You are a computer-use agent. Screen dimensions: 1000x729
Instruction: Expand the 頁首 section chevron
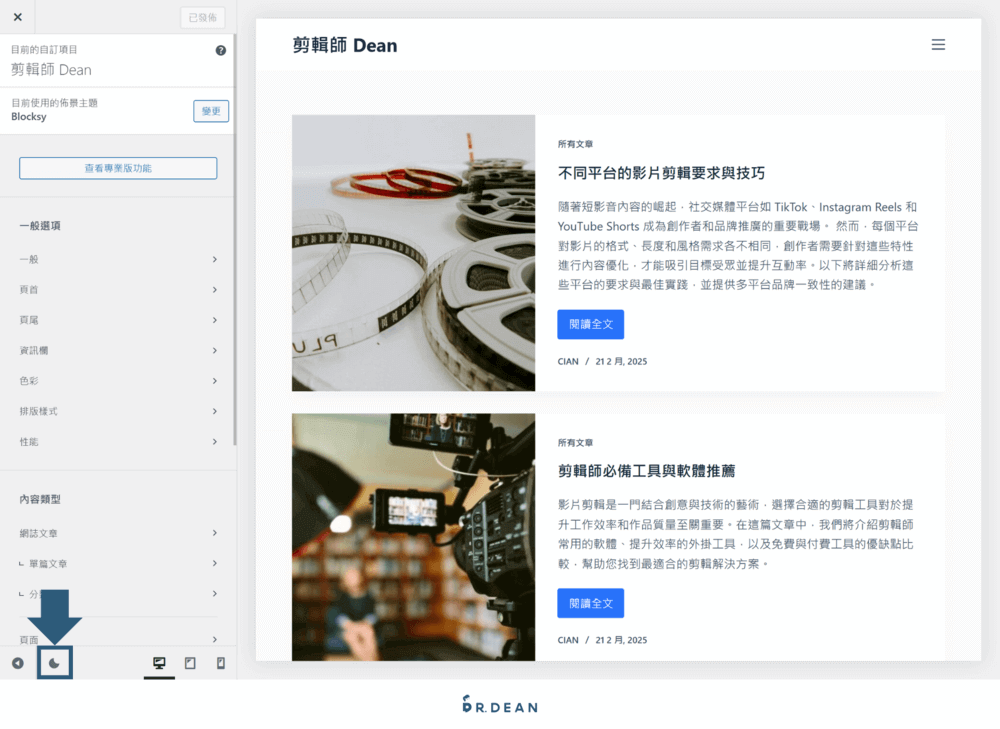[x=216, y=289]
